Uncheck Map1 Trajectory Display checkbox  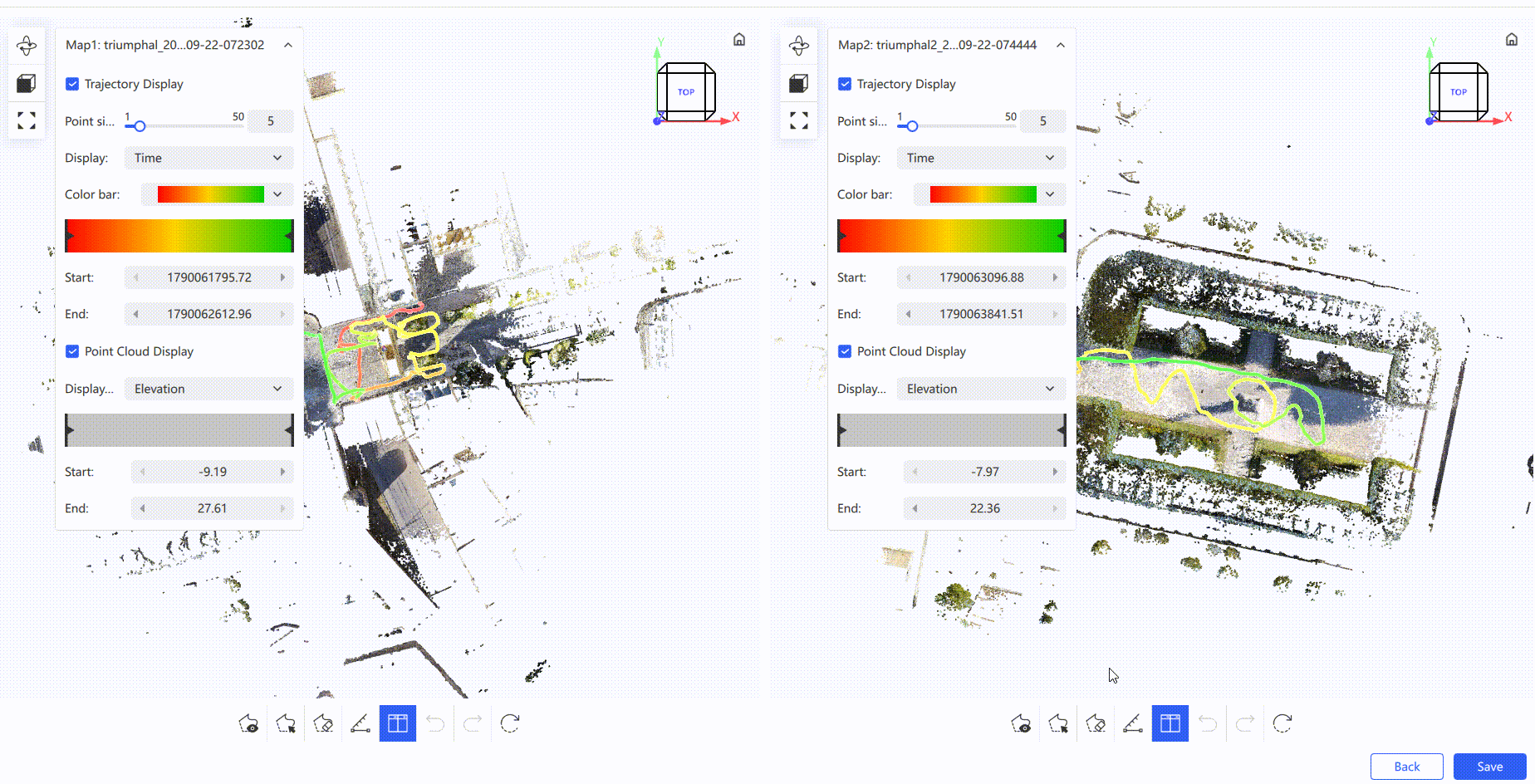click(72, 84)
